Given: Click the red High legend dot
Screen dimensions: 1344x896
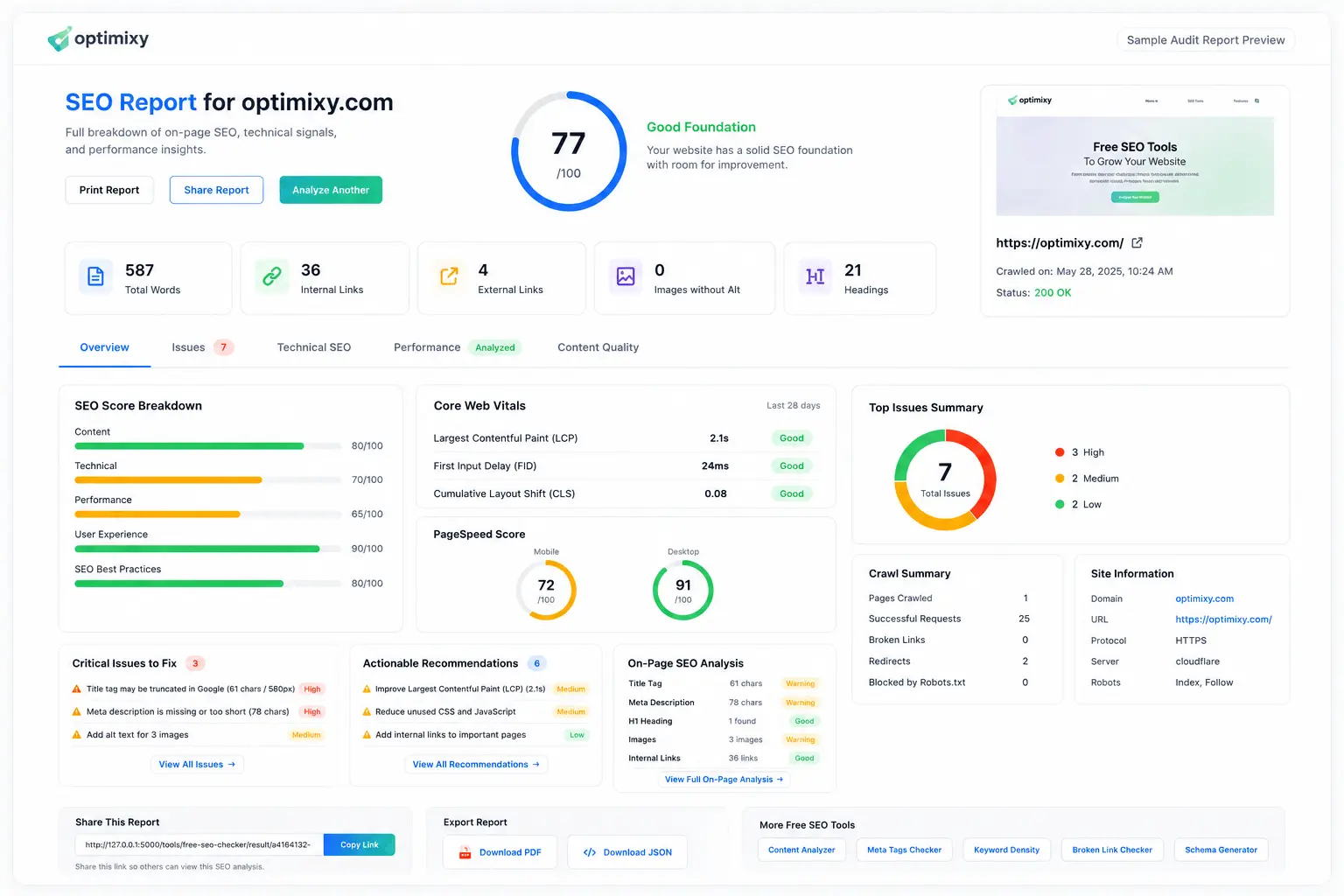Looking at the screenshot, I should tap(1060, 452).
